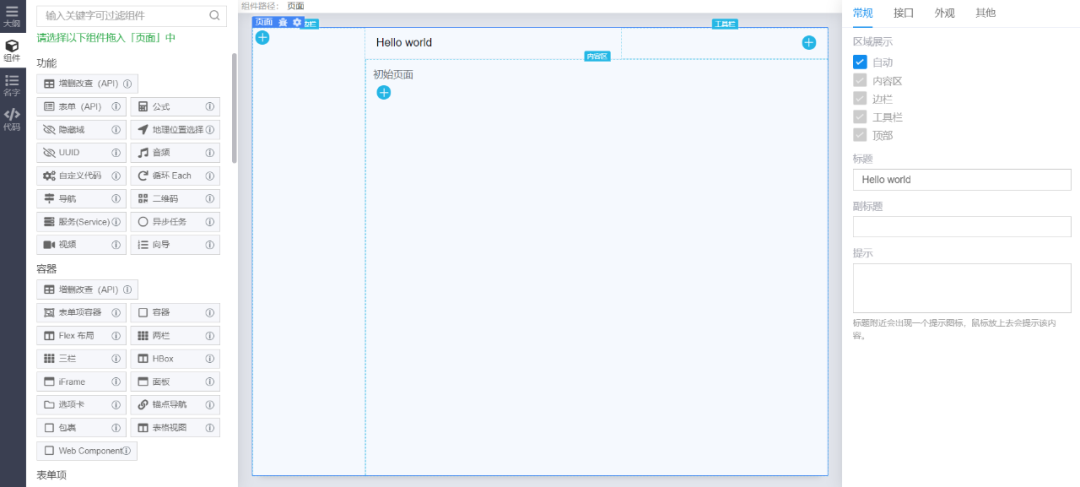Image resolution: width=1080 pixels, height=487 pixels.
Task: Uncheck the 自动 region checkbox
Action: tap(860, 62)
